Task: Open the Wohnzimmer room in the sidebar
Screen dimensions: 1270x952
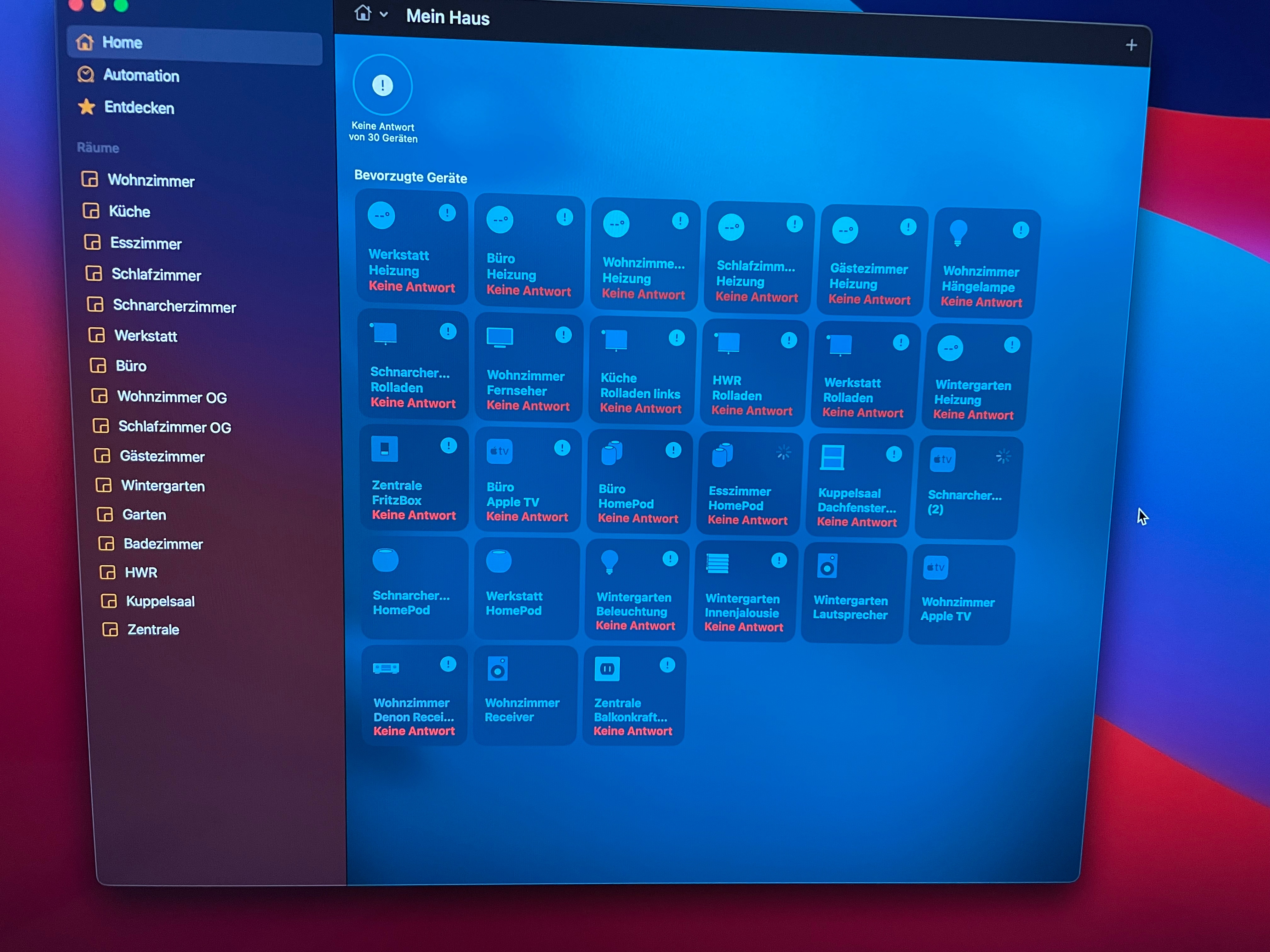Action: click(151, 181)
